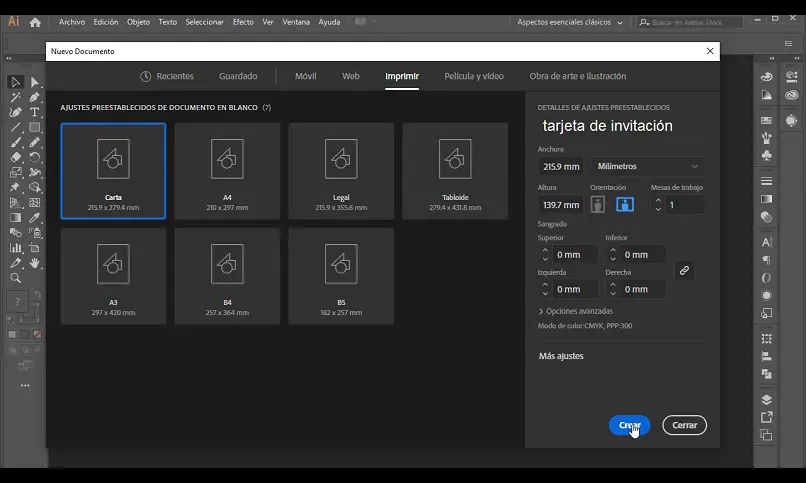Pick the Zoom magnifier tool
The height and width of the screenshot is (483, 806).
click(x=15, y=278)
